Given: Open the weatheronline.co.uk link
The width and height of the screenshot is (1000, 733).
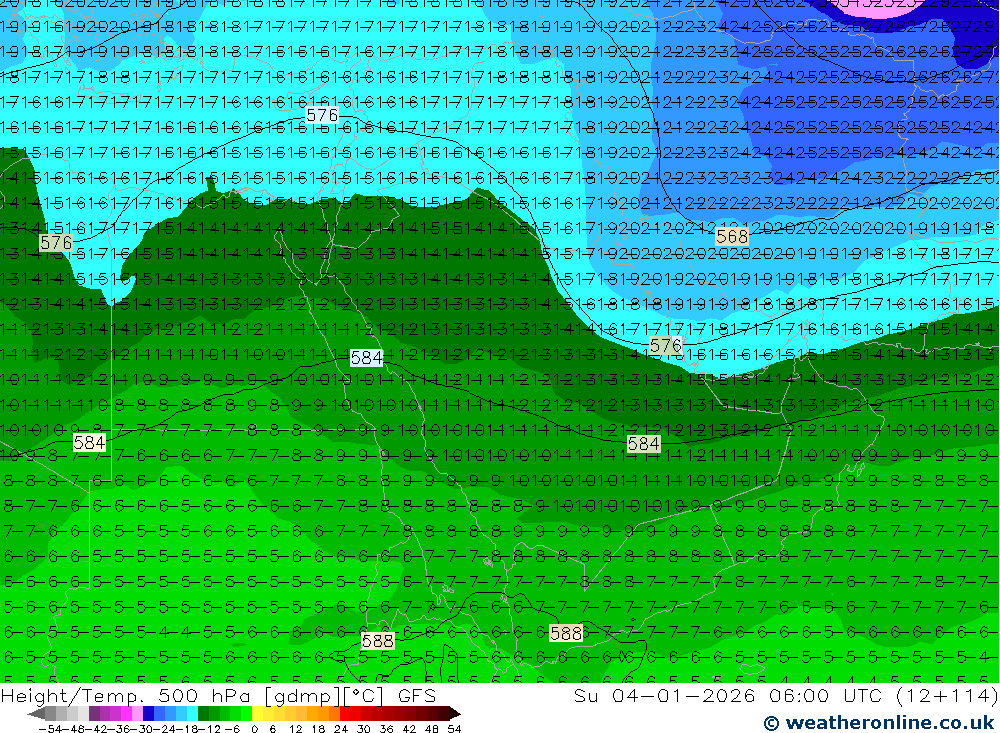Looking at the screenshot, I should click(879, 722).
